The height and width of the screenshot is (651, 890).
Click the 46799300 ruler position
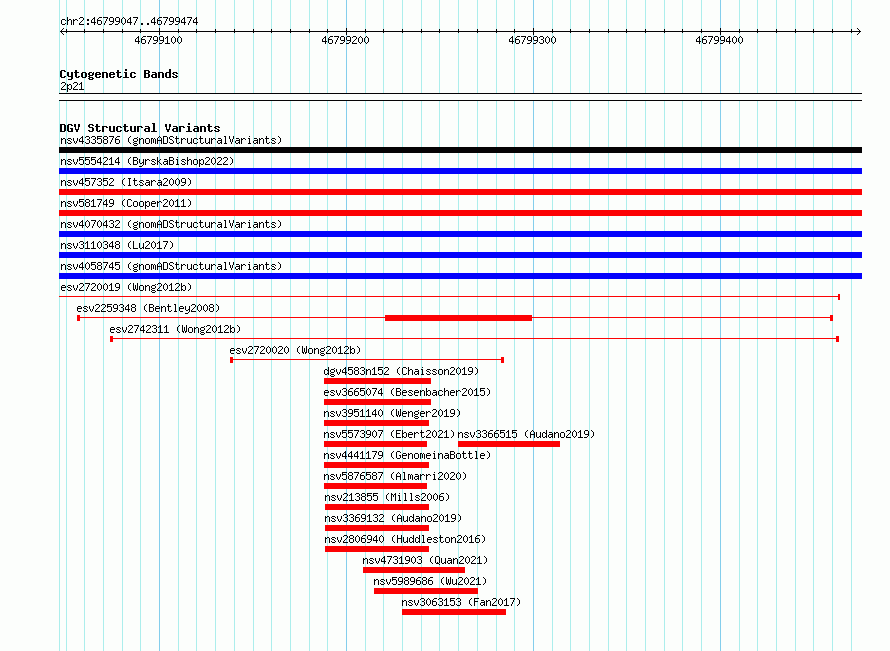532,40
